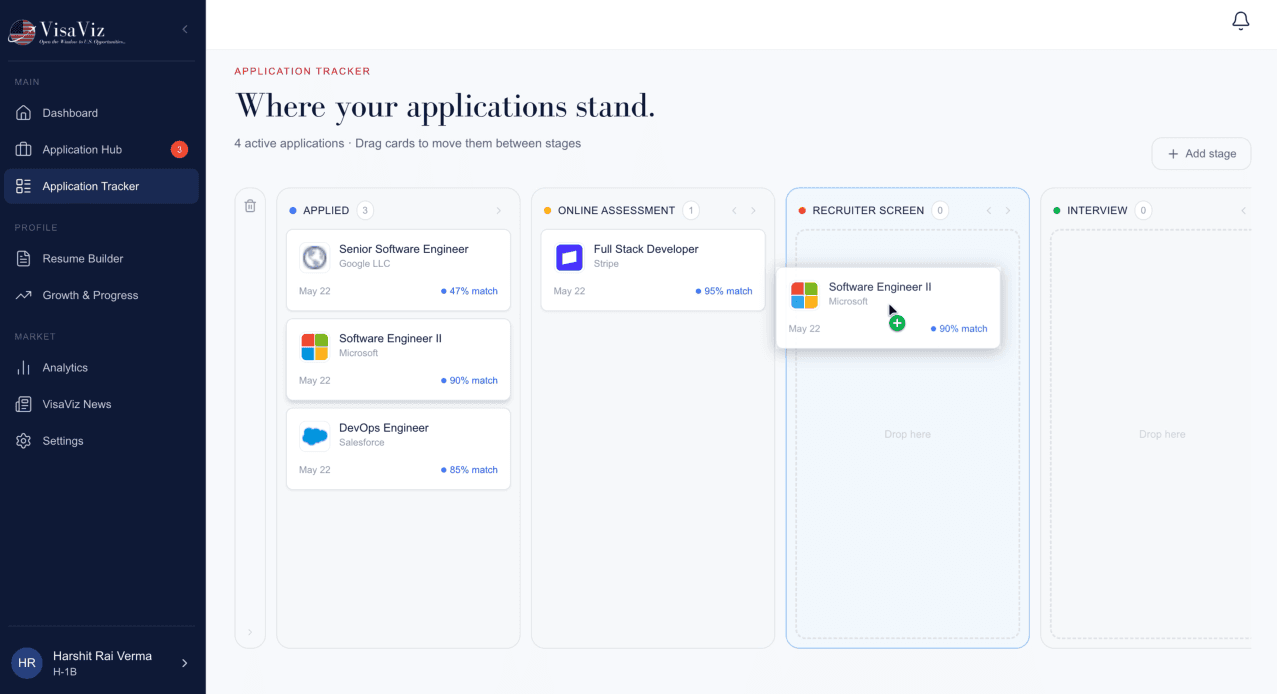Click Recruiter Screen count badge 0

[939, 211]
